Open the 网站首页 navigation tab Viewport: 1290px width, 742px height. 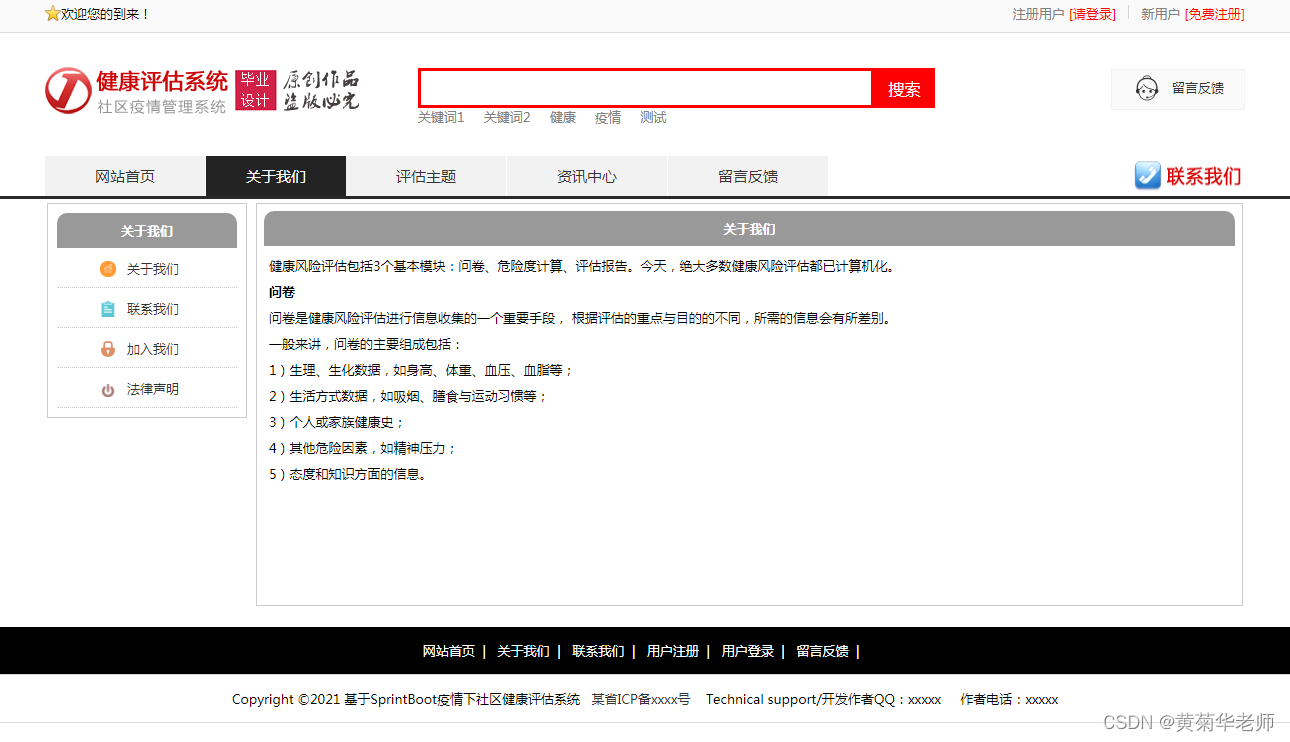click(125, 176)
